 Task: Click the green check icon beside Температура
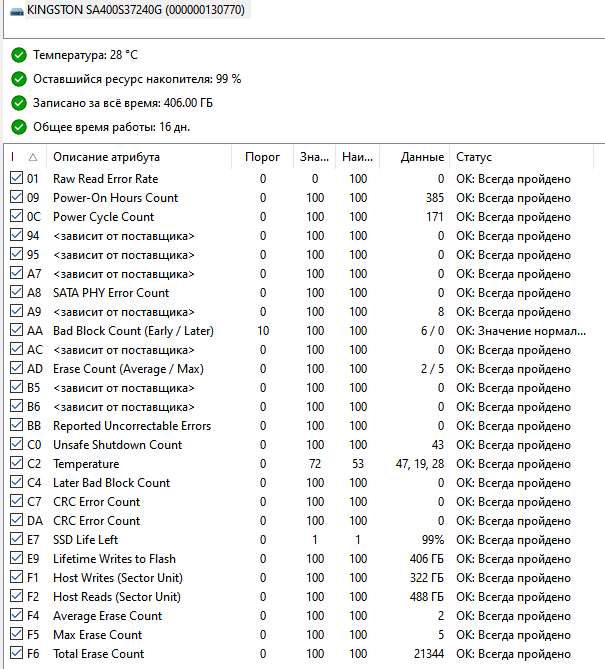(x=19, y=55)
